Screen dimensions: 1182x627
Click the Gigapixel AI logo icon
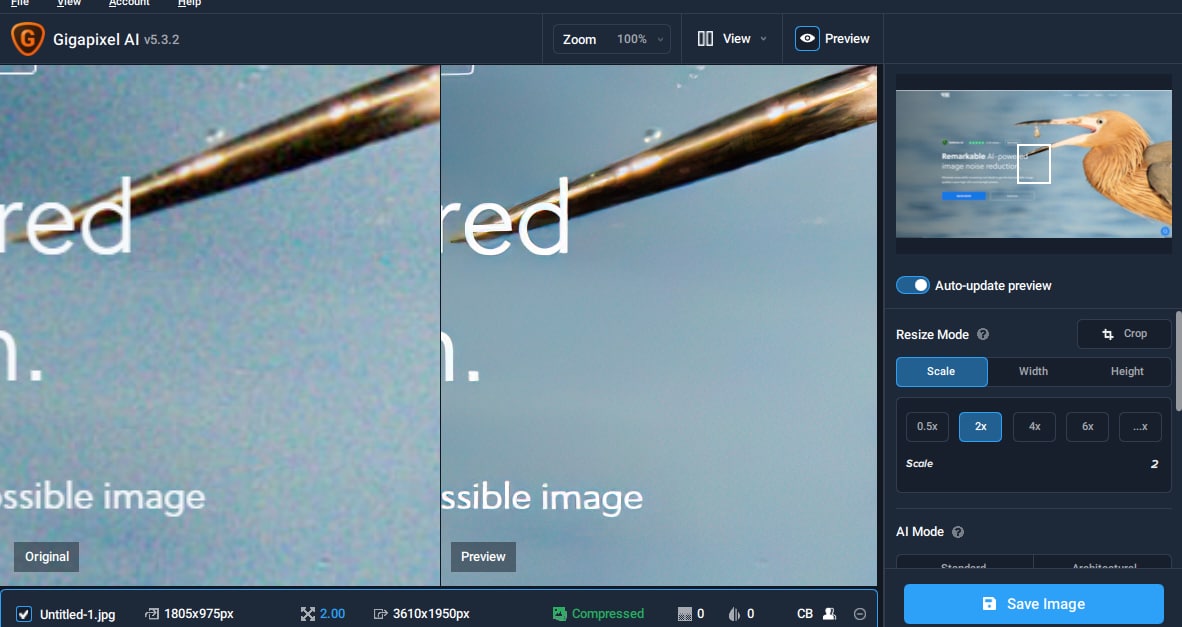(x=27, y=39)
